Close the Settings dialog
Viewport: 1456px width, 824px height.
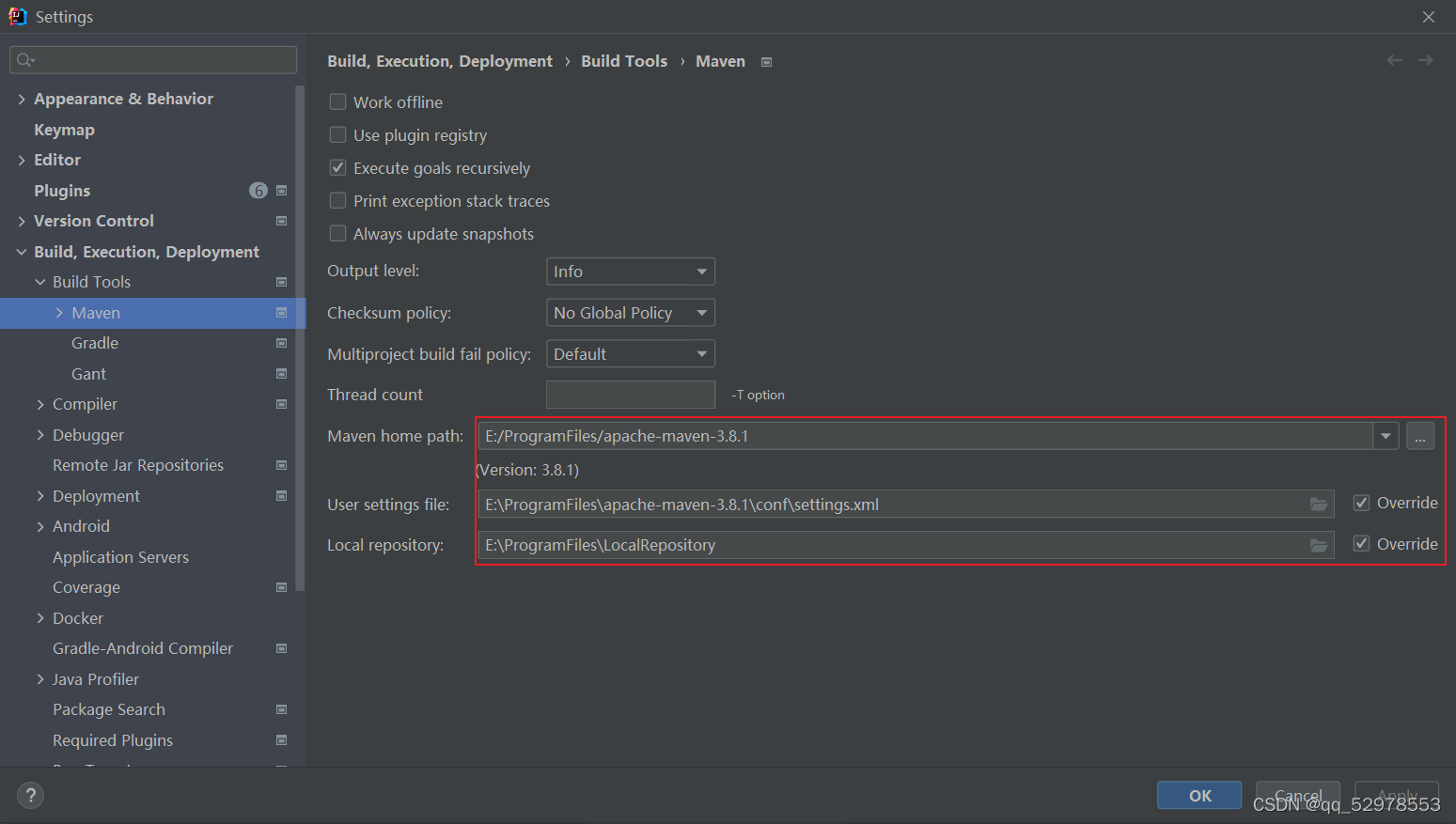click(x=1428, y=17)
